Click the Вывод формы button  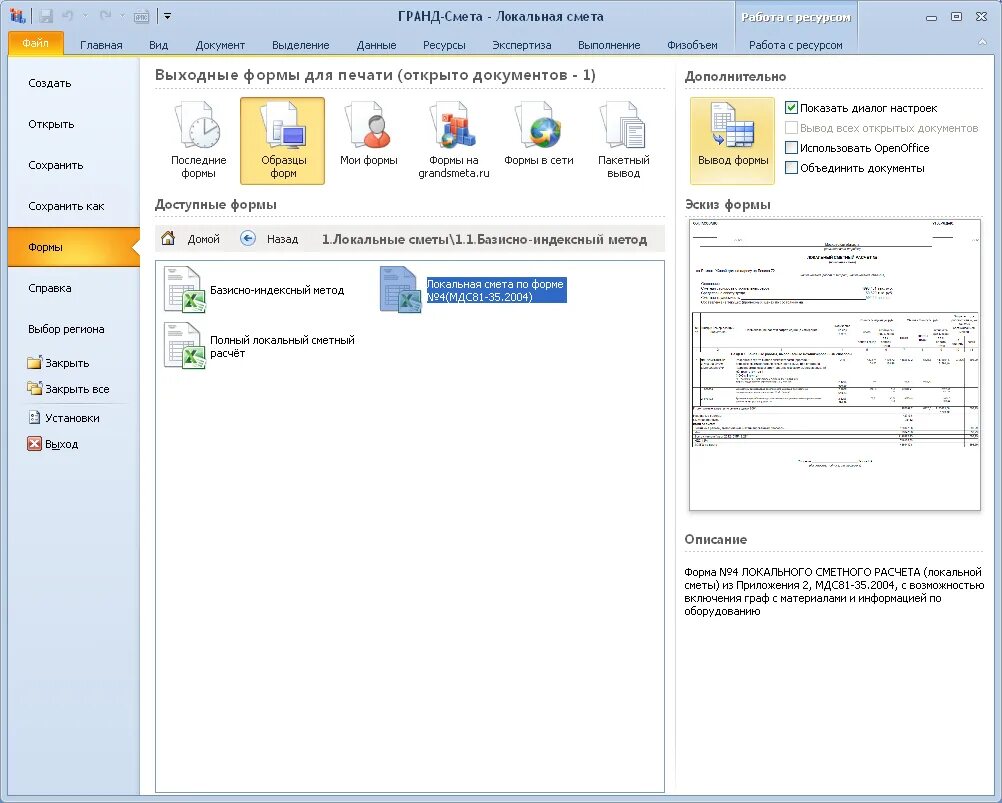pyautogui.click(x=732, y=141)
